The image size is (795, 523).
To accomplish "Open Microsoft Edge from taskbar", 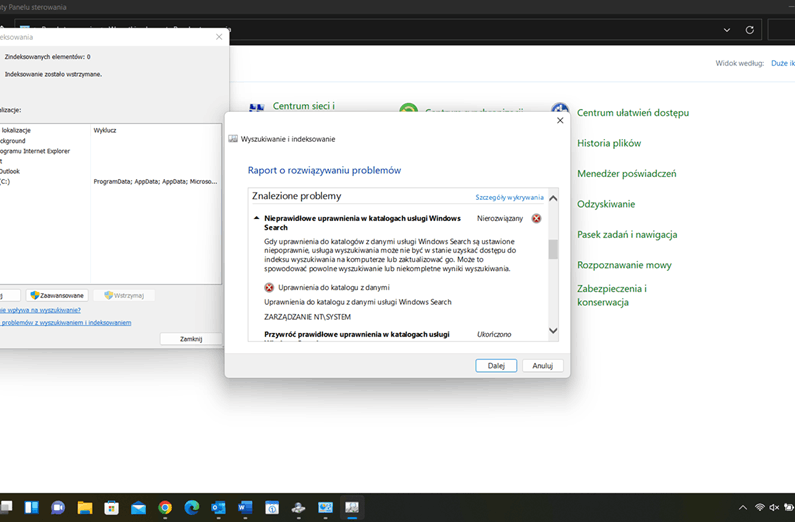I will click(192, 507).
